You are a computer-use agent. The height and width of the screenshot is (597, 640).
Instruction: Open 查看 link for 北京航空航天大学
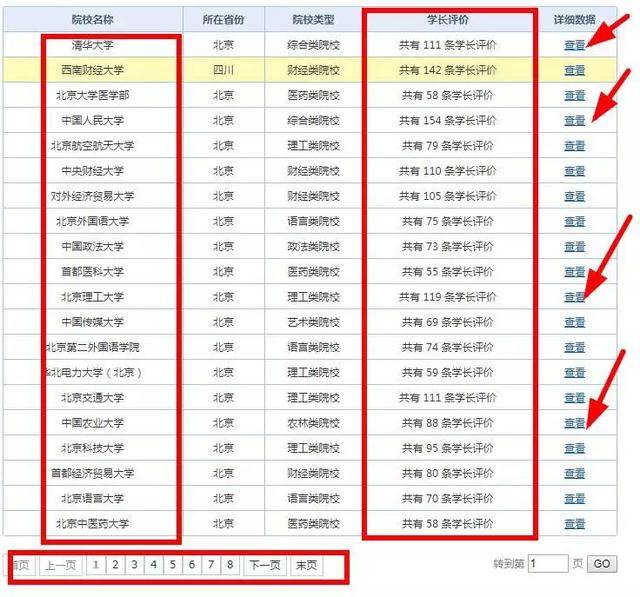pyautogui.click(x=574, y=146)
